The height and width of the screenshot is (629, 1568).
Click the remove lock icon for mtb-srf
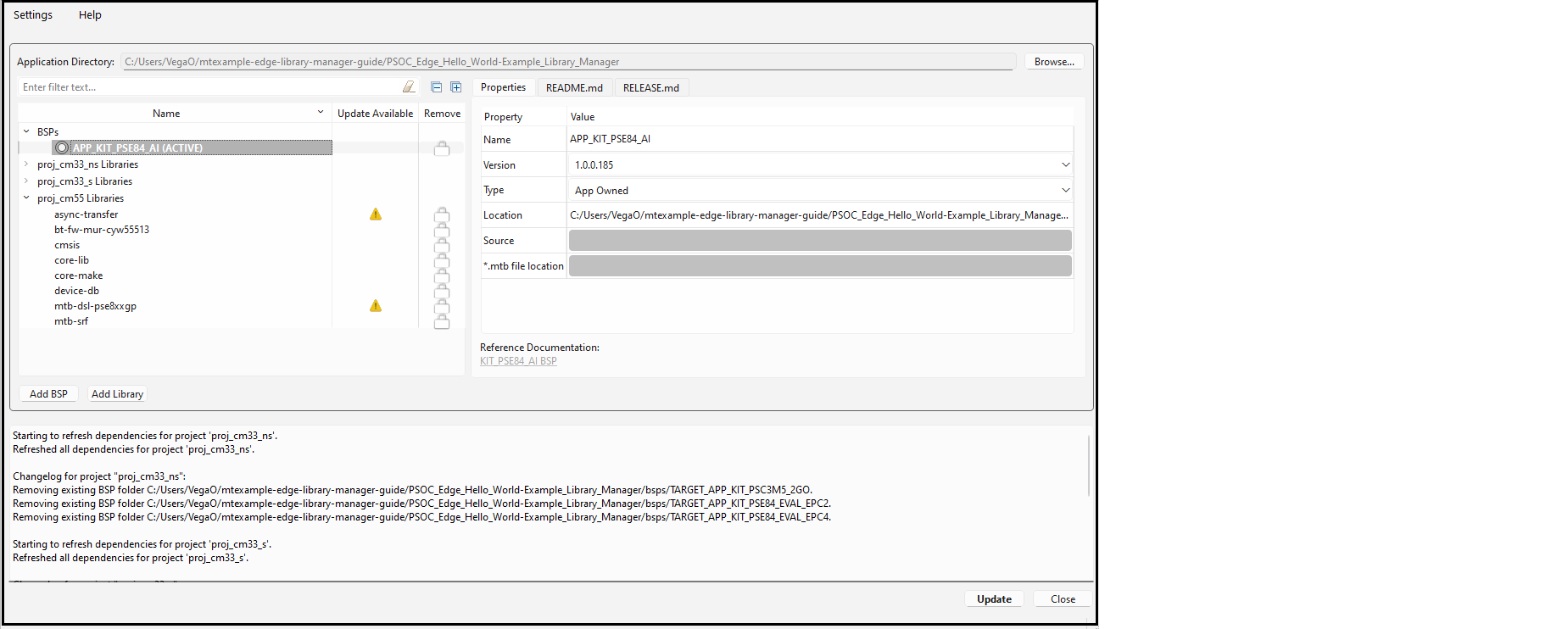(442, 321)
